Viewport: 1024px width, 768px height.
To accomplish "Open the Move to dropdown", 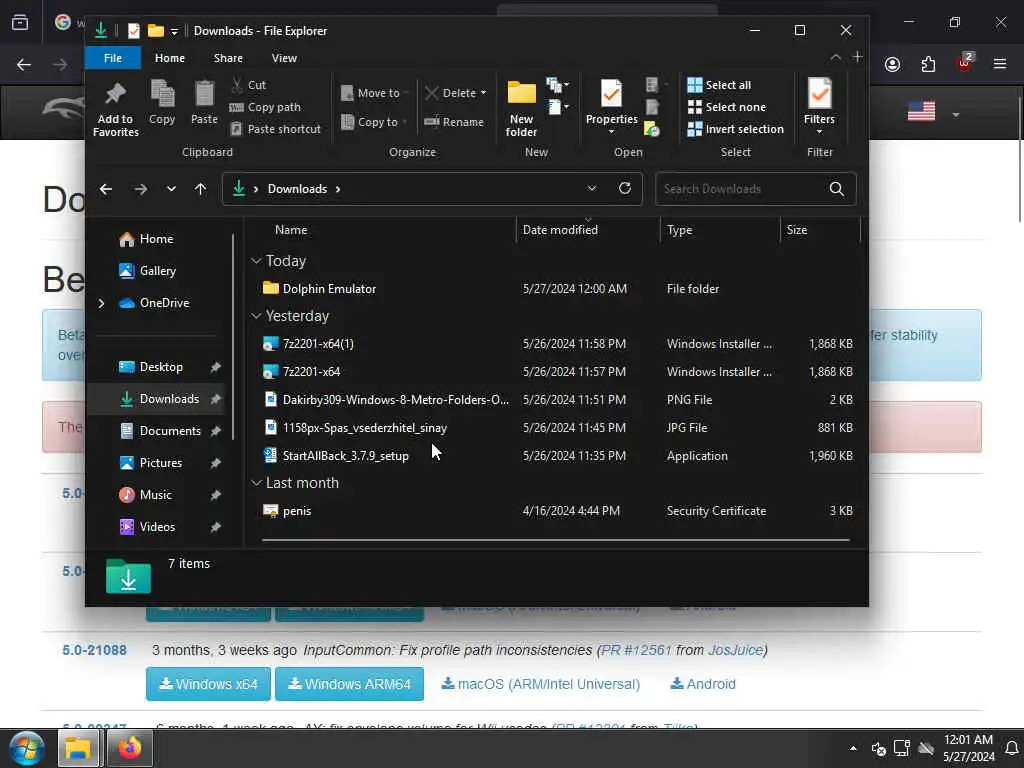I will 374,93.
